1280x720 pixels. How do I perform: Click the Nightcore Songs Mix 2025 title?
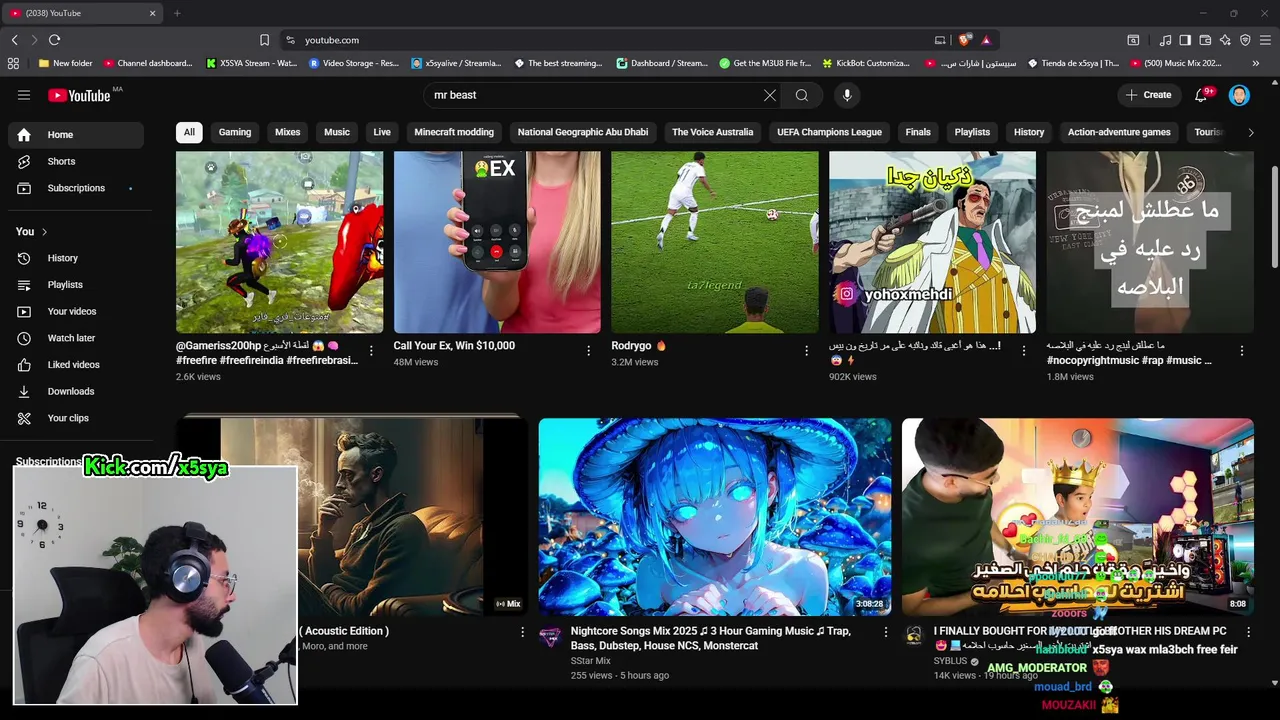(x=711, y=638)
